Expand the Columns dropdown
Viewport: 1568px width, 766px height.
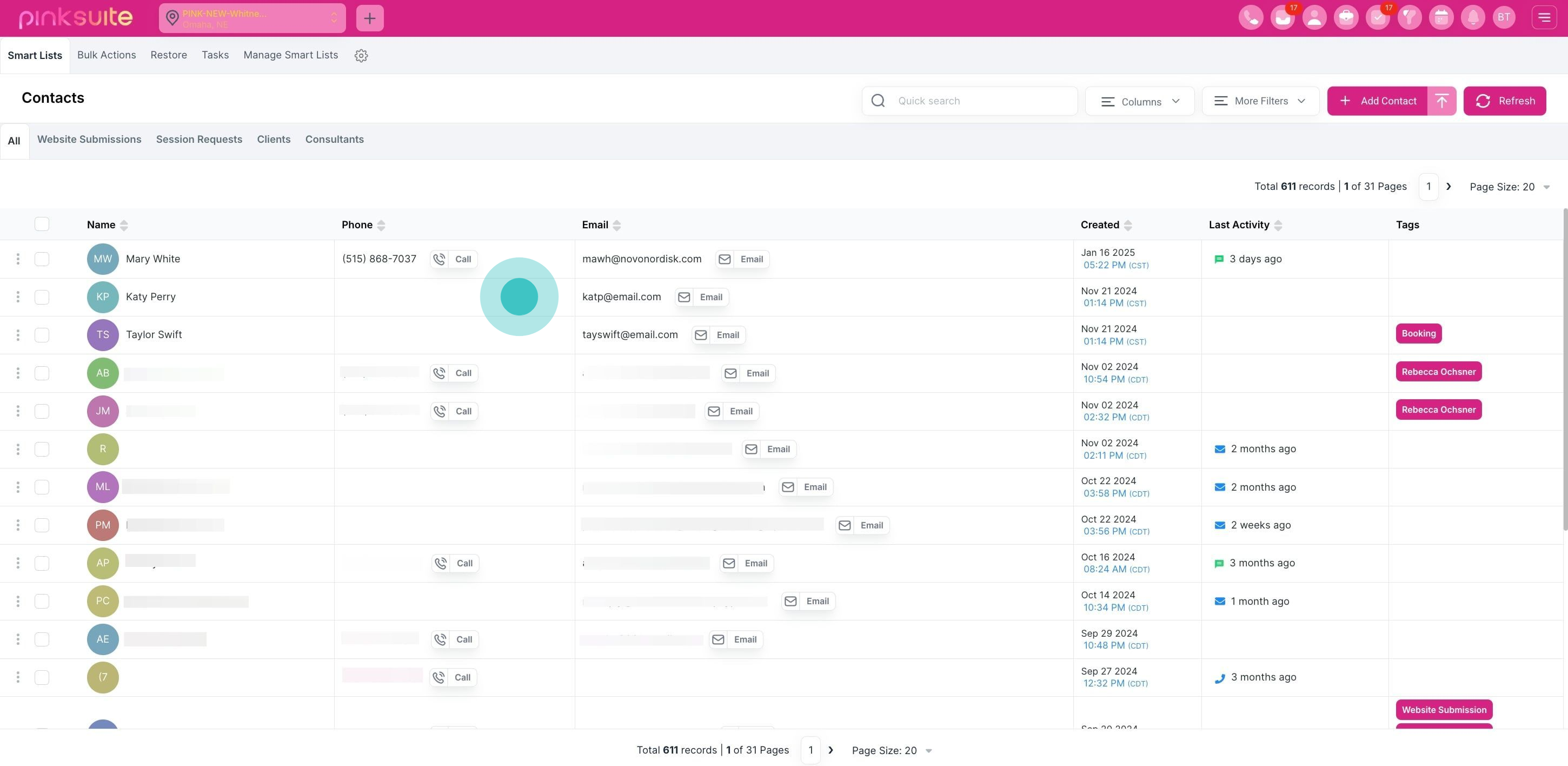pos(1139,101)
